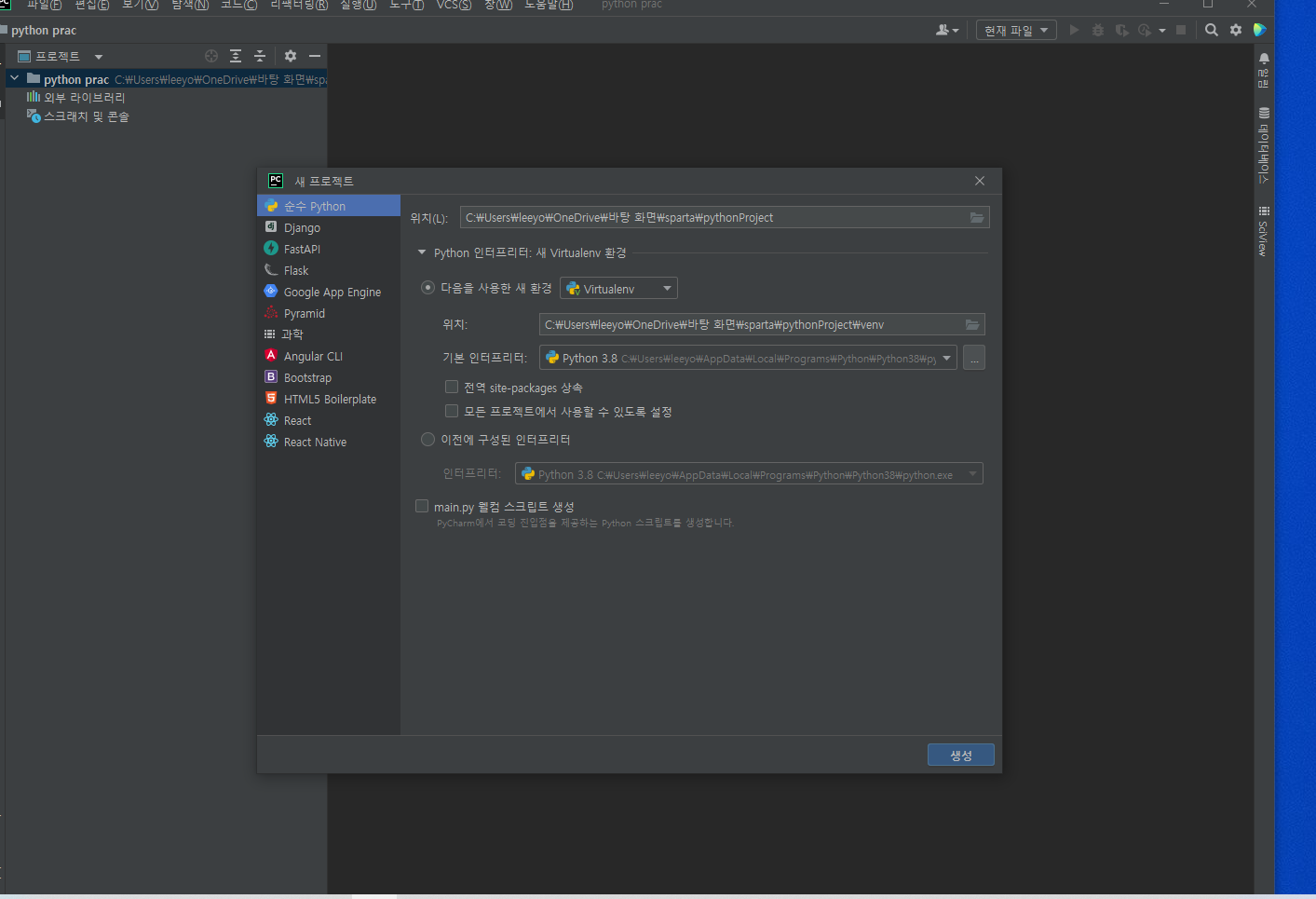Browse folder icon for project 위치(L) field

coord(976,217)
